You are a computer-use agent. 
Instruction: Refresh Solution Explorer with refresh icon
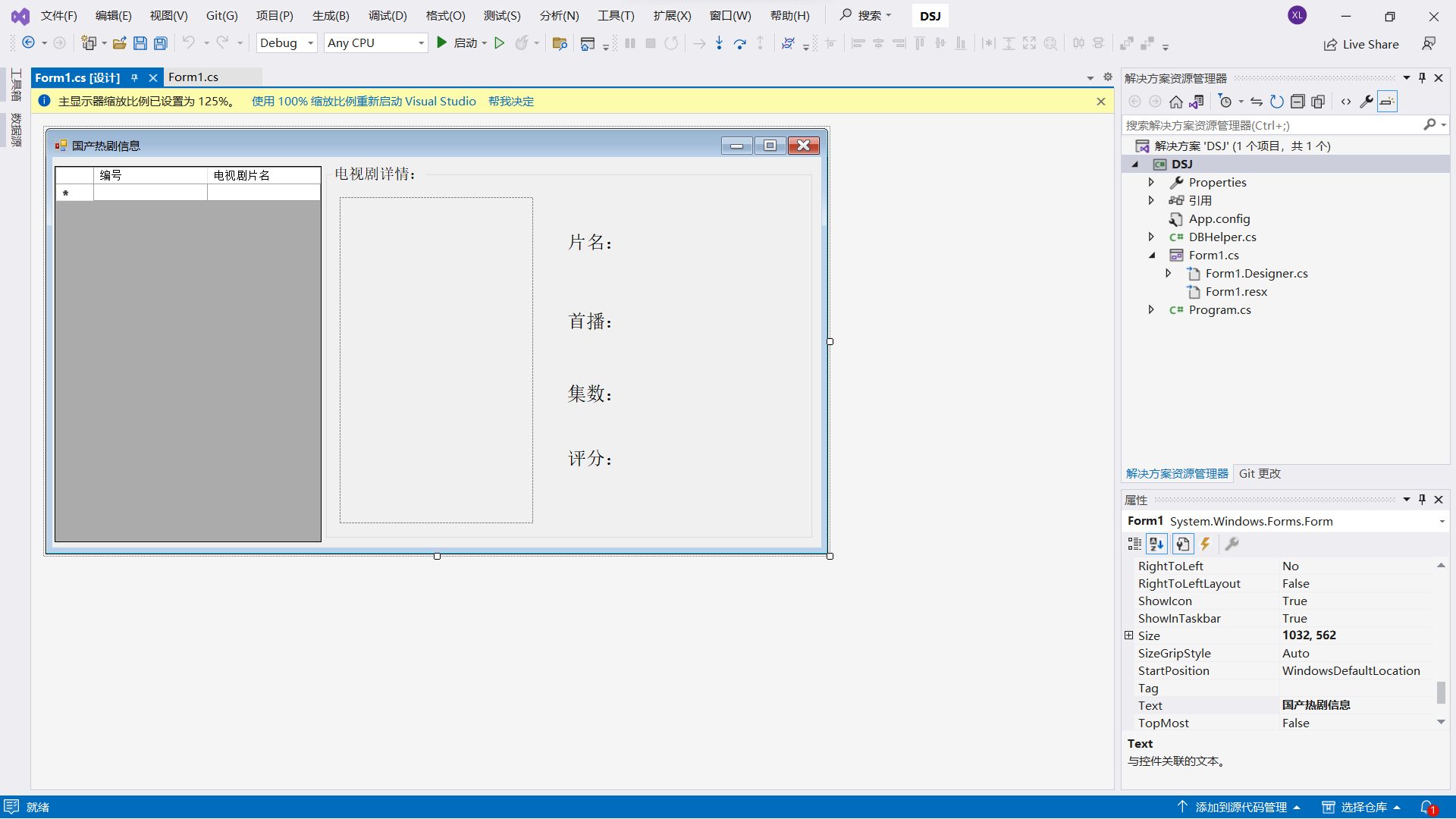coord(1277,102)
